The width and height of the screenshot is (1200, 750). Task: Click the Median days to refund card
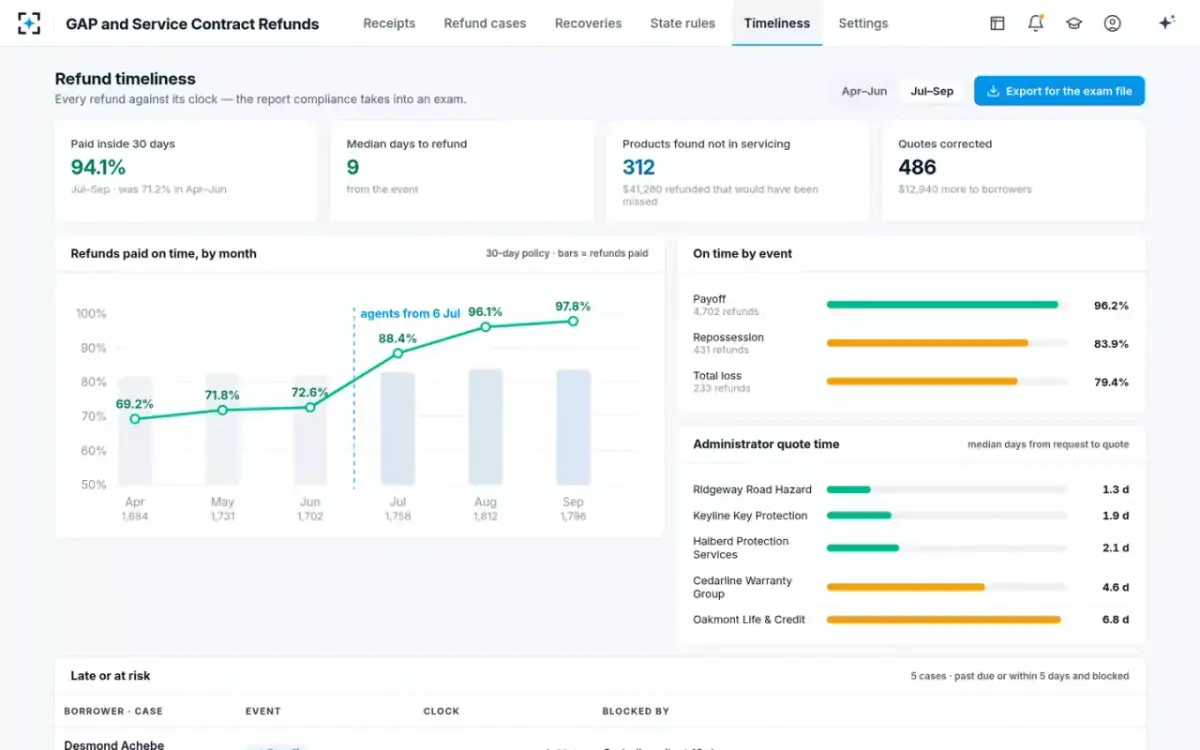(461, 171)
